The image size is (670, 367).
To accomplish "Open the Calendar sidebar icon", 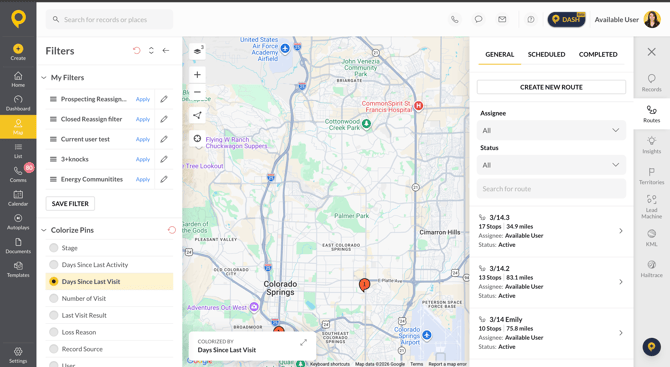I will [18, 195].
